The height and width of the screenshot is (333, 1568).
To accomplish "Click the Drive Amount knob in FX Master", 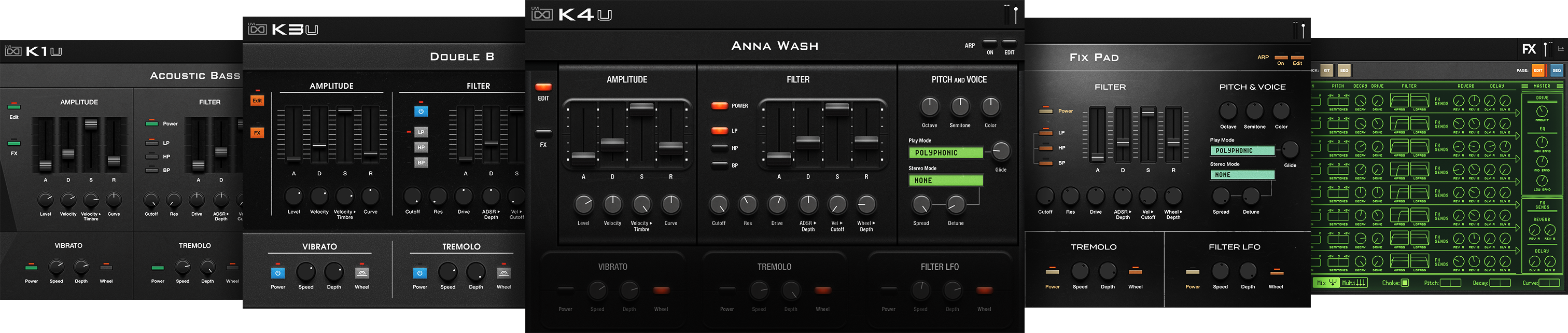I will point(1542,112).
